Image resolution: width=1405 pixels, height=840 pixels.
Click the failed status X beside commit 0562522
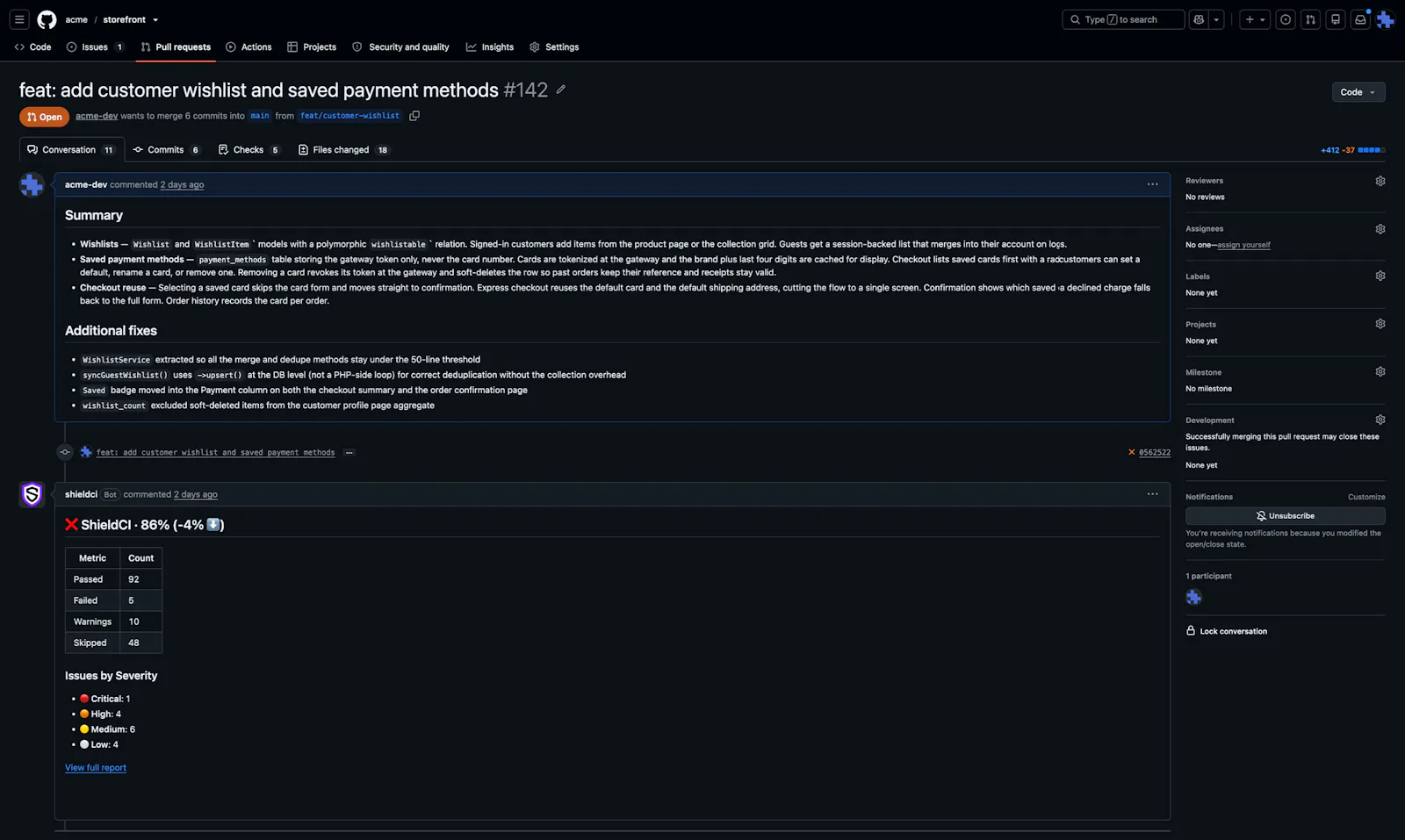(1131, 452)
